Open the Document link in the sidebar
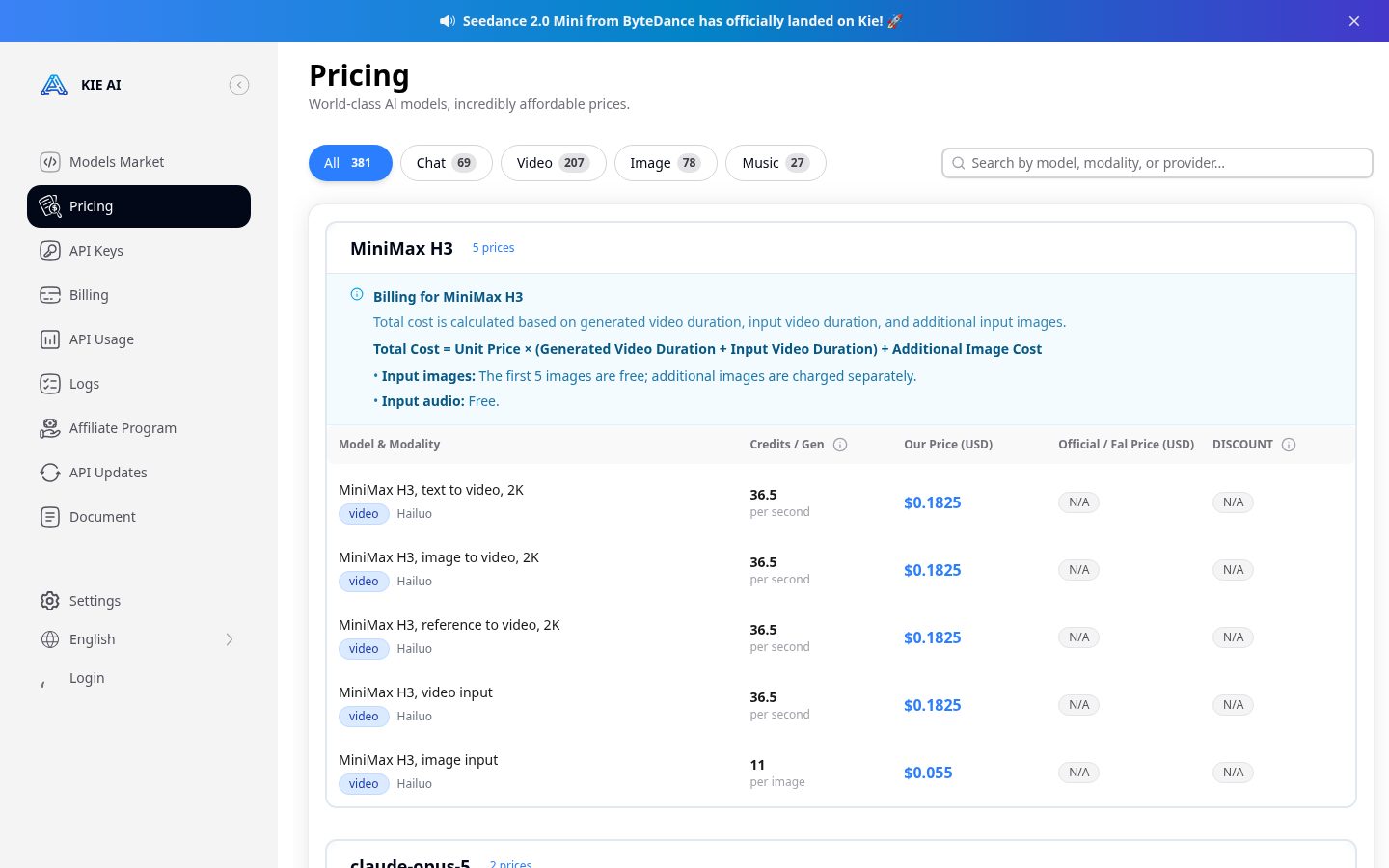Screen dimensions: 1389x868 pyautogui.click(x=139, y=517)
